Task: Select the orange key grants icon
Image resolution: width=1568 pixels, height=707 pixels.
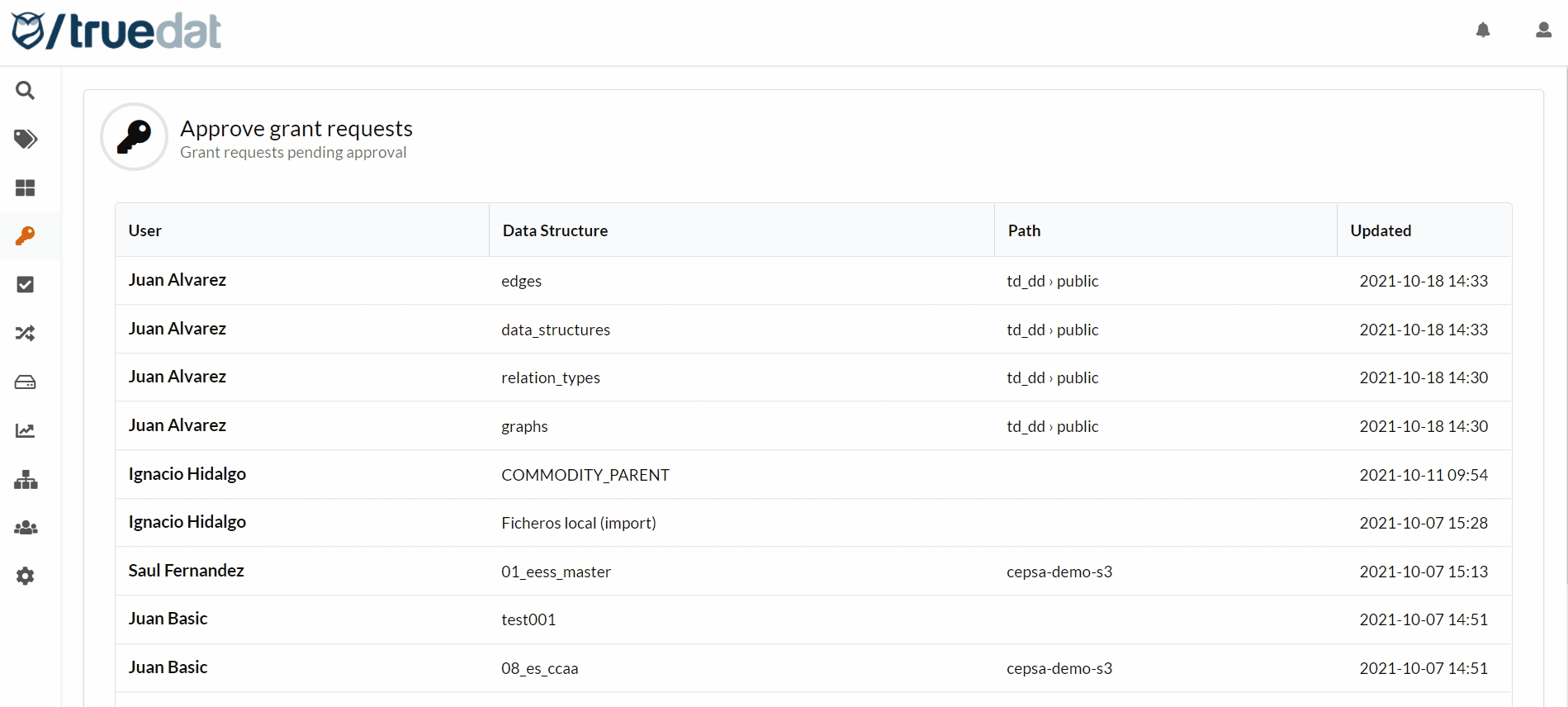Action: (x=26, y=236)
